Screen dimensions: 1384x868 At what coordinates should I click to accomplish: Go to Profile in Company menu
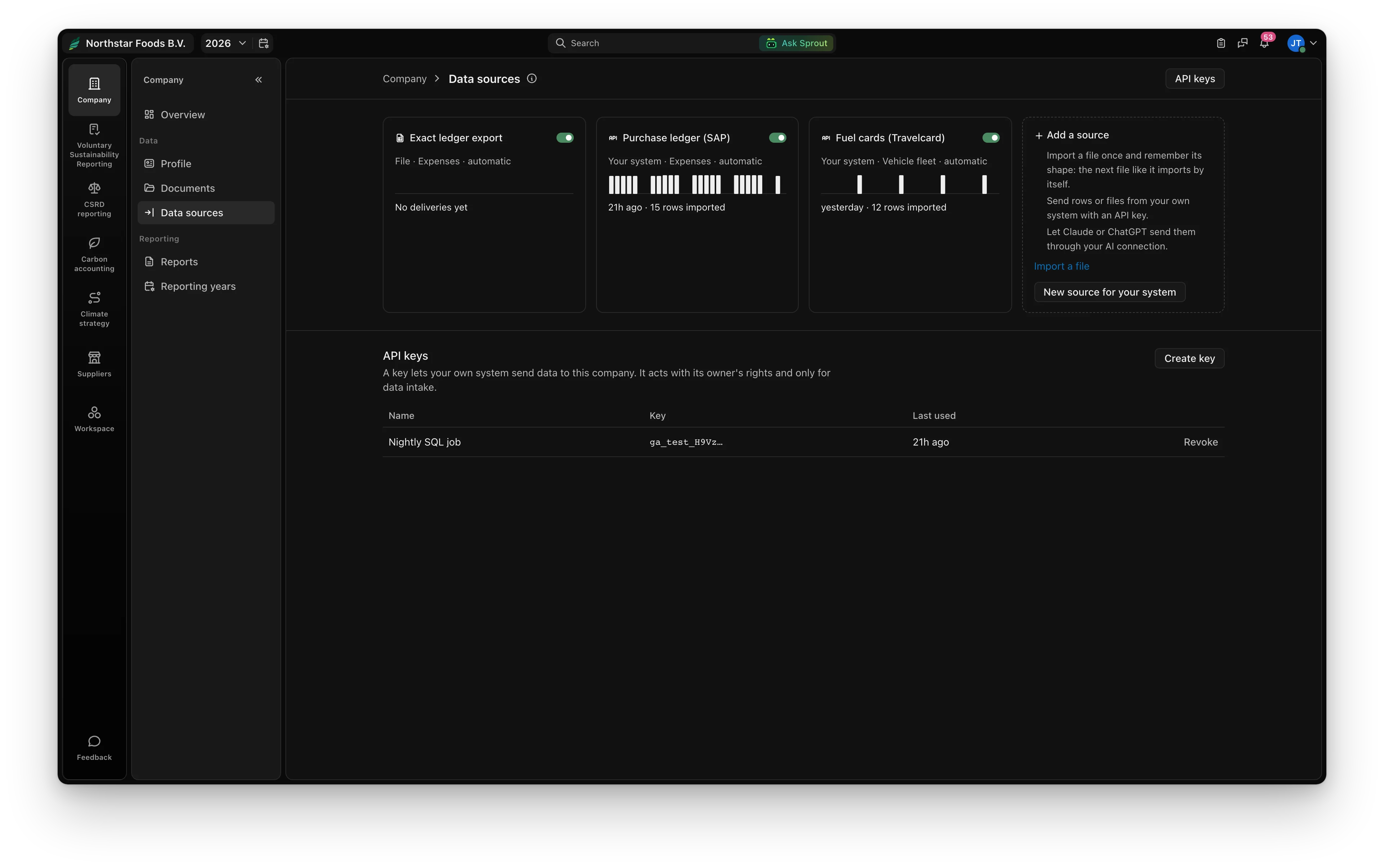pyautogui.click(x=206, y=164)
